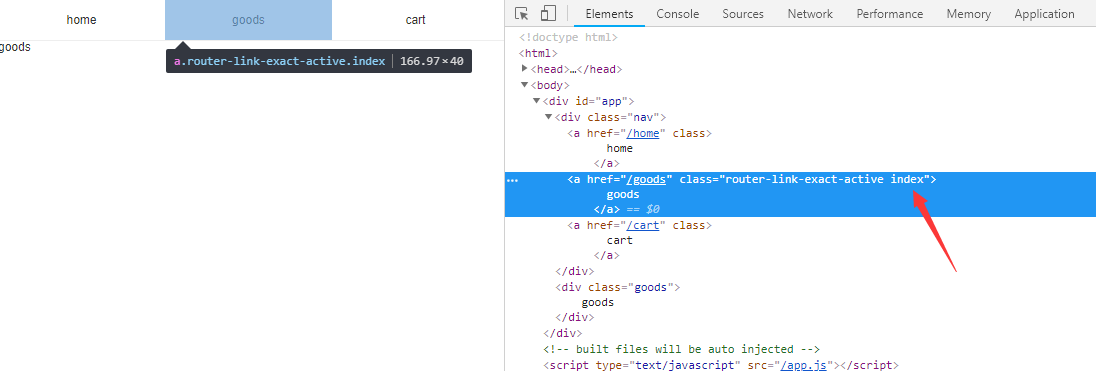Follow the /goods href in selected node
1096x371 pixels.
[x=647, y=180]
